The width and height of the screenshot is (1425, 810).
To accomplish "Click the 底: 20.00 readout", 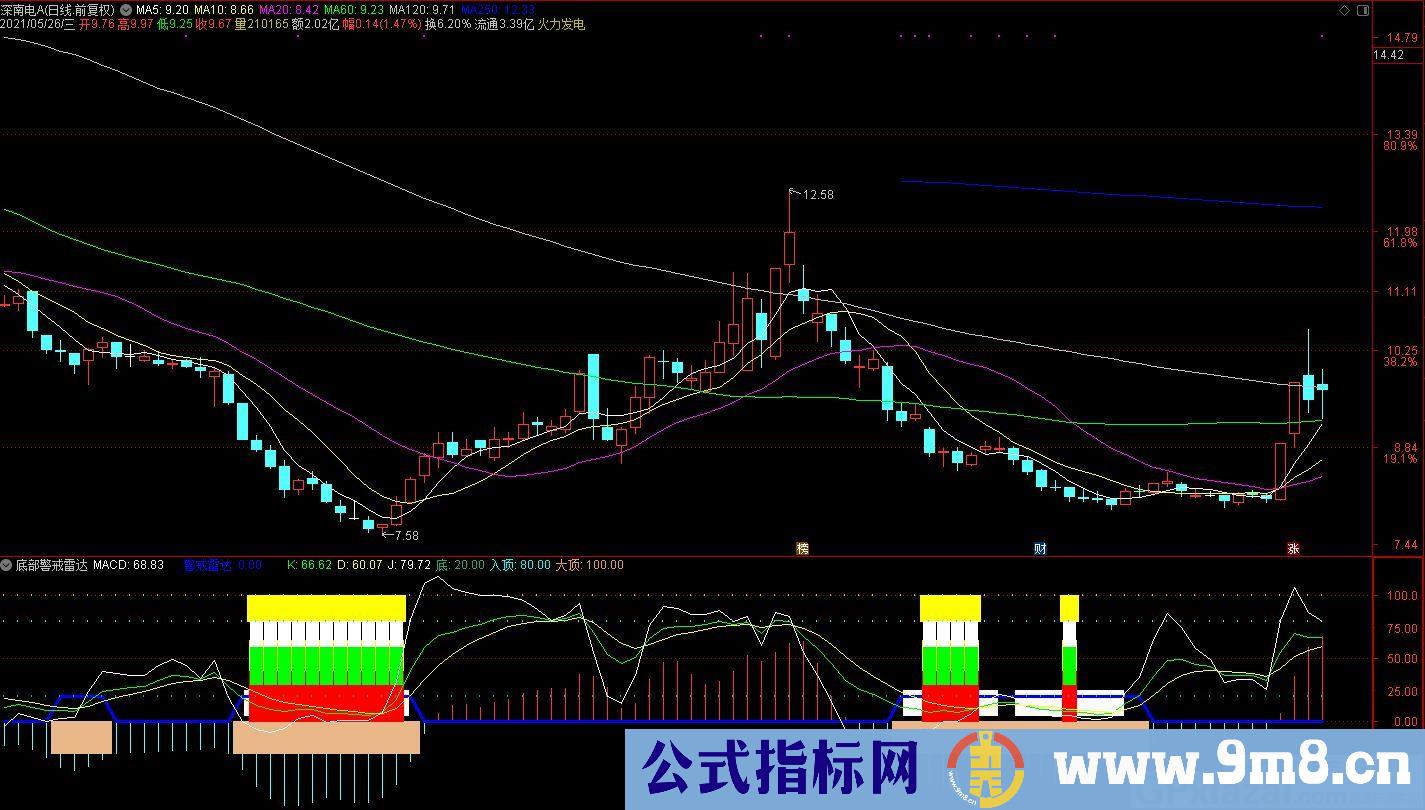I will (x=460, y=565).
